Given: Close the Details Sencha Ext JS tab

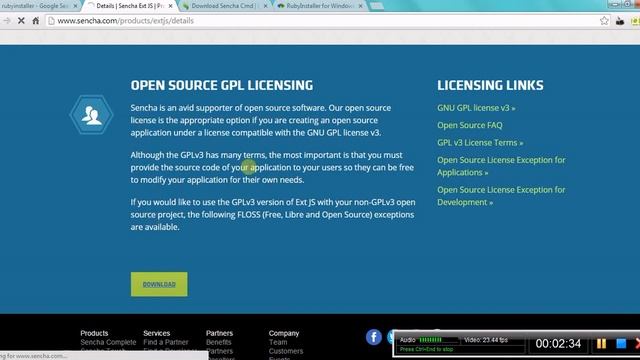Looking at the screenshot, I should (171, 6).
